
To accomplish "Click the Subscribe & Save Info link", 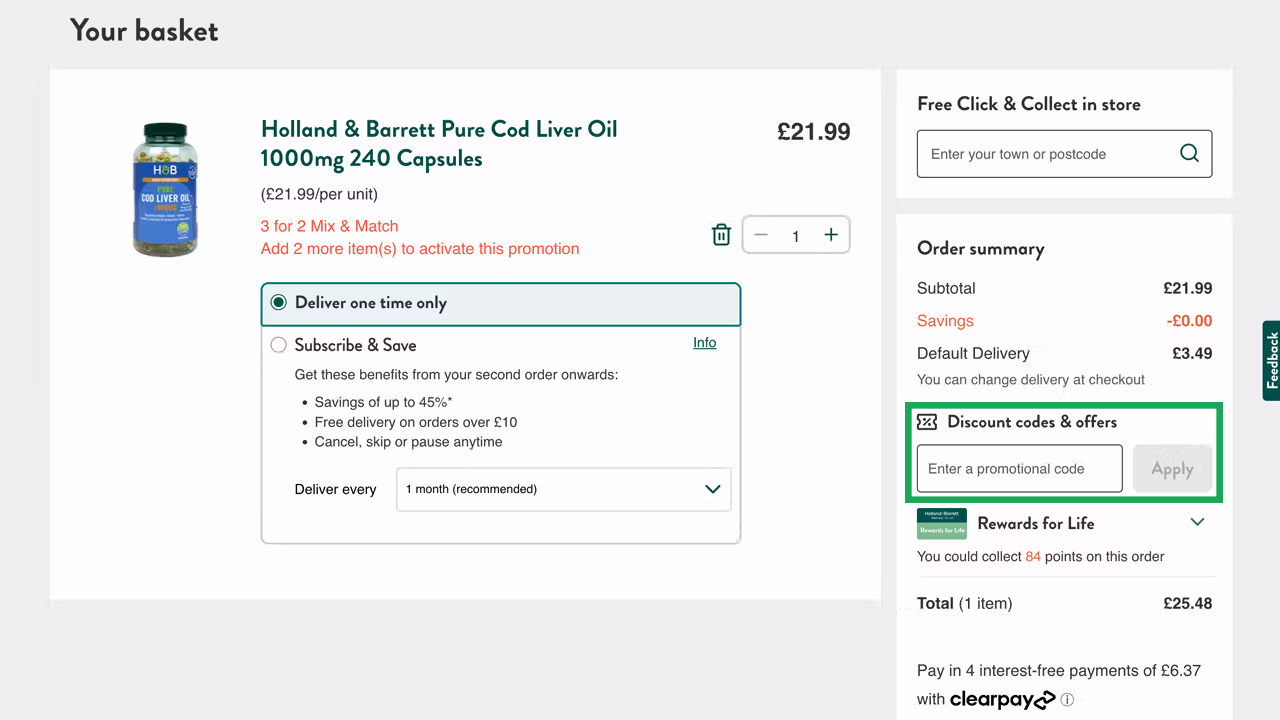I will click(704, 342).
